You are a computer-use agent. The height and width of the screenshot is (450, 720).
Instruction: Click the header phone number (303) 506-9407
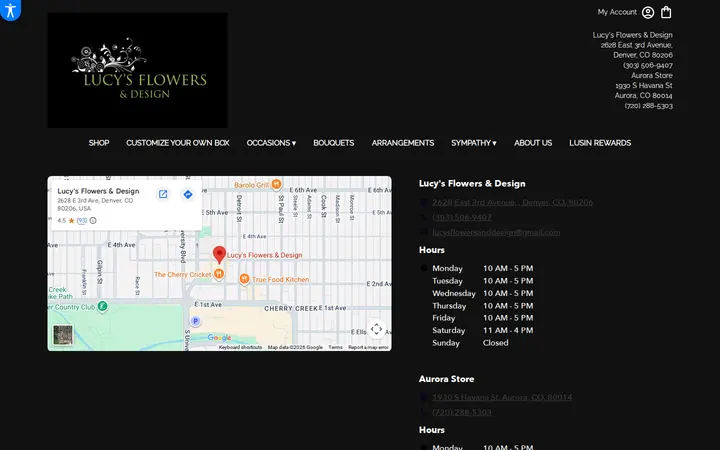click(x=647, y=65)
